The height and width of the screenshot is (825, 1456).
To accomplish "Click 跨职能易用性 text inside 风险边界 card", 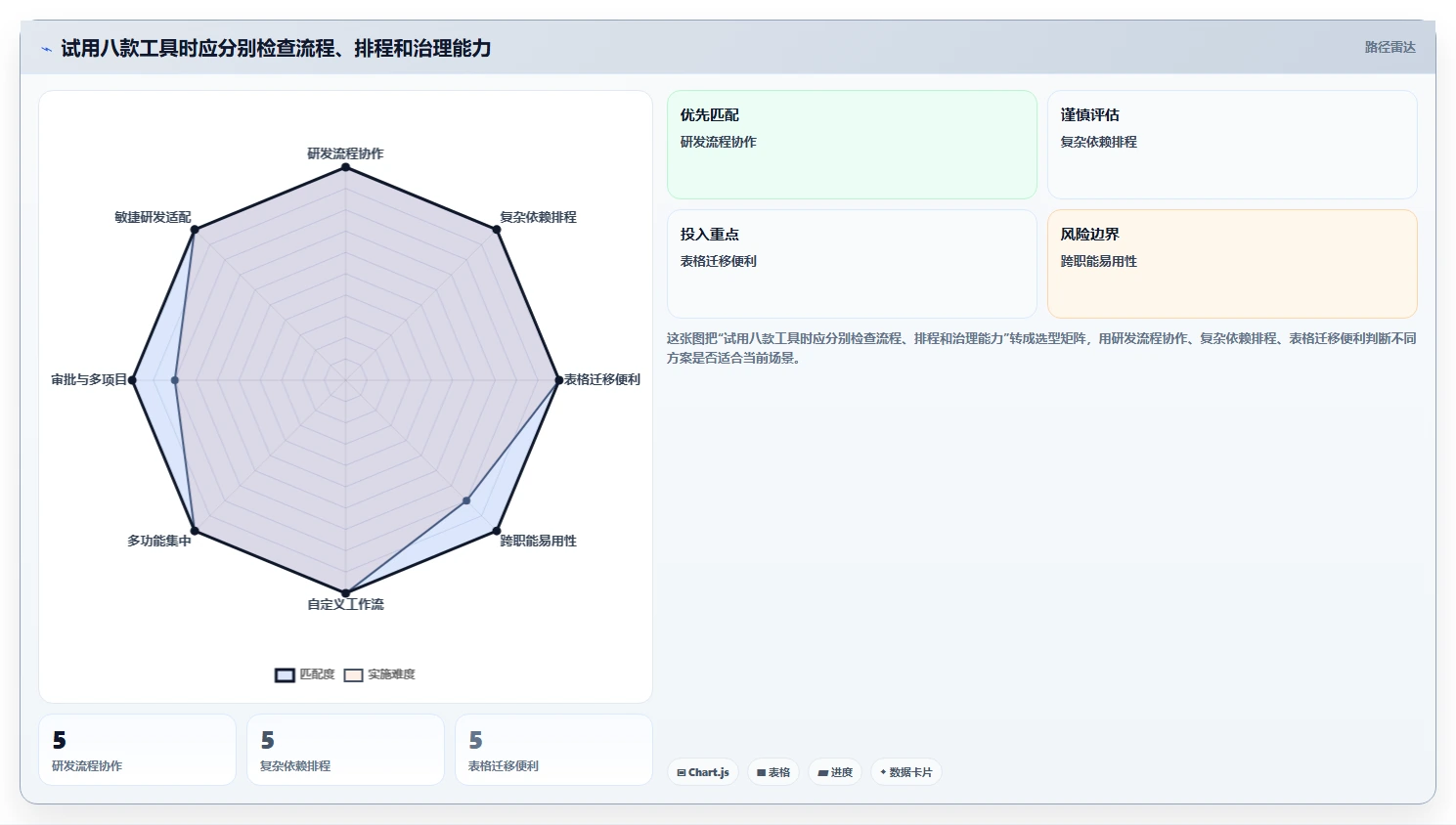I will click(x=1099, y=261).
